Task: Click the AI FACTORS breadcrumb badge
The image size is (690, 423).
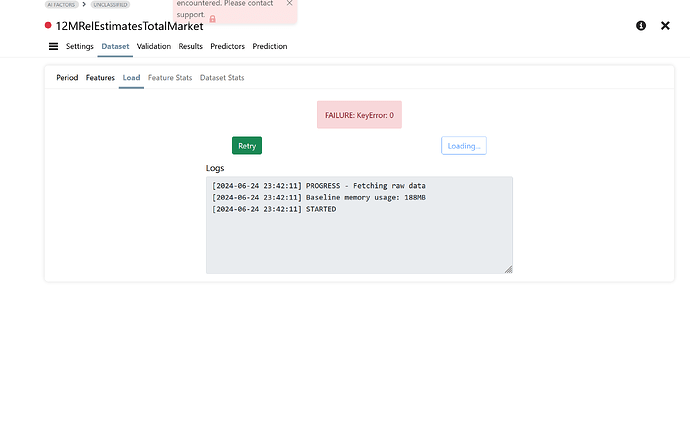Action: [62, 4]
